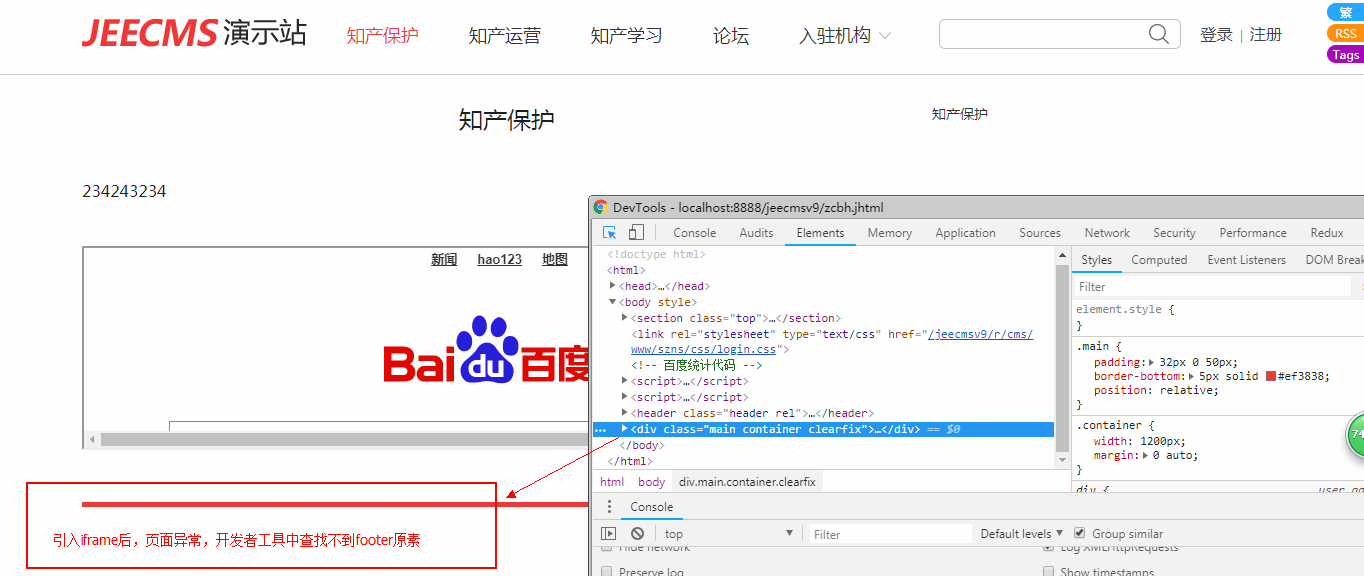Open the purple Tags badge
Image resolution: width=1364 pixels, height=576 pixels.
[1345, 55]
